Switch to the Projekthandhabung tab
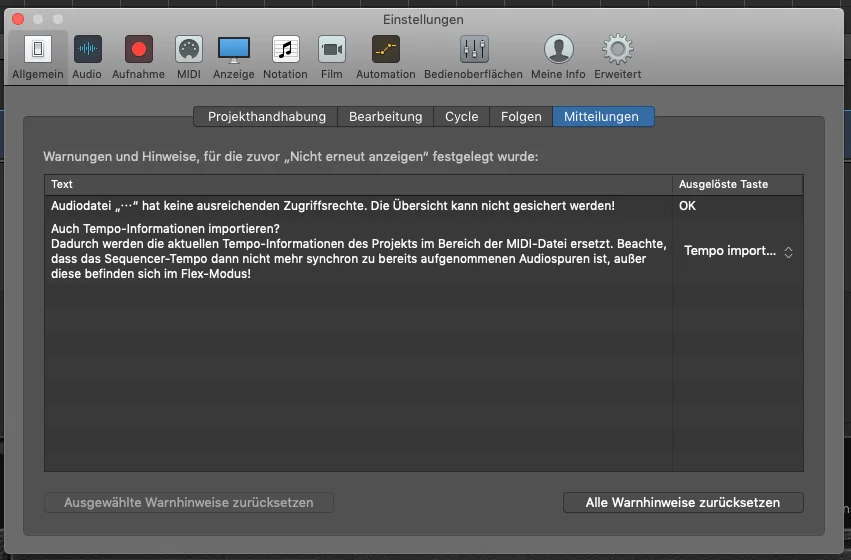Image resolution: width=851 pixels, height=560 pixels. point(266,117)
